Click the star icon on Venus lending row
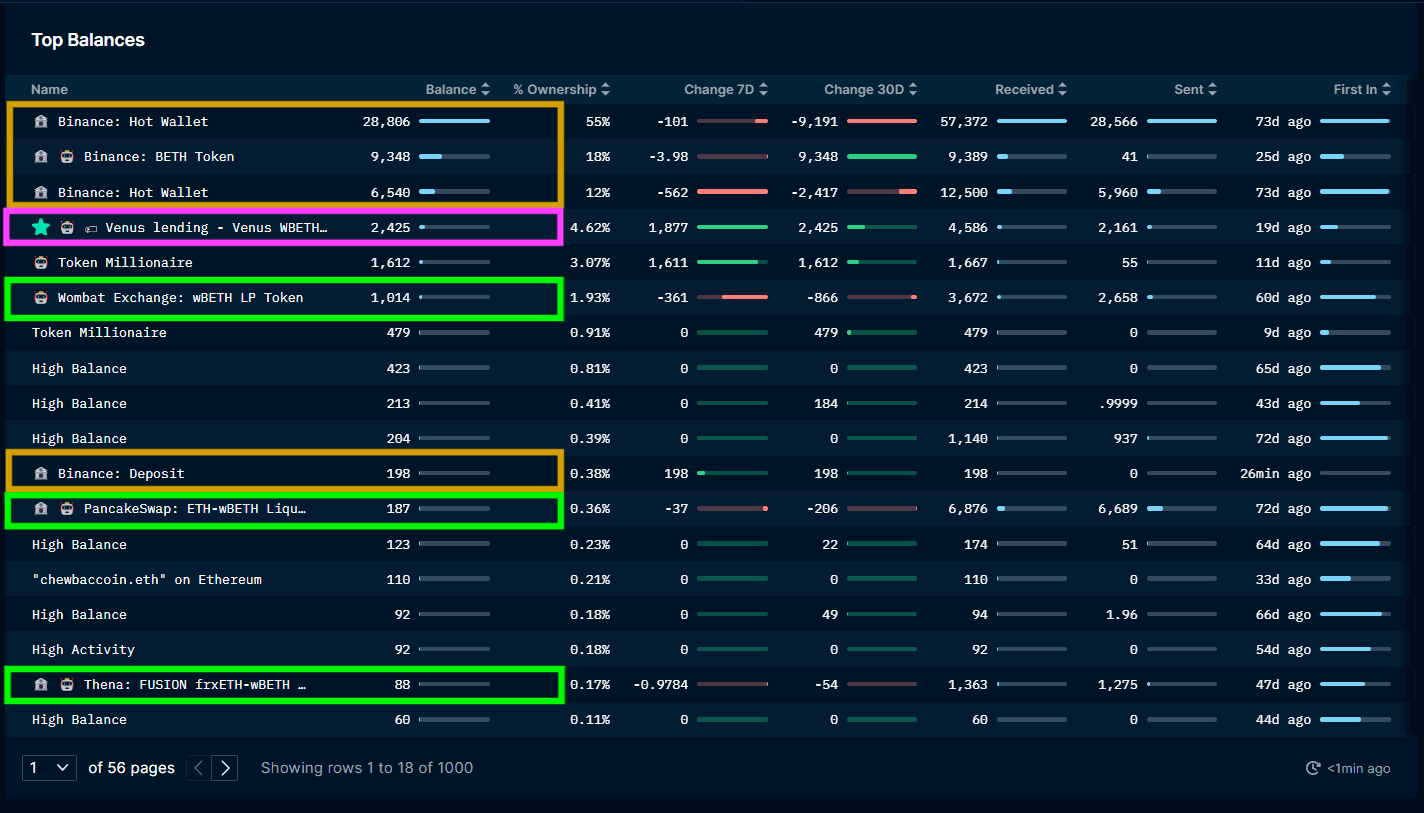 [x=41, y=227]
